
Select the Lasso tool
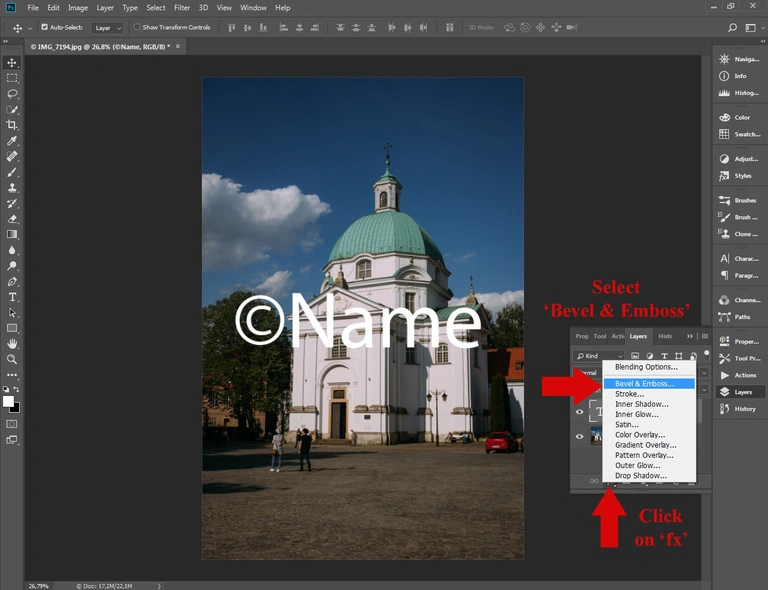pyautogui.click(x=12, y=94)
